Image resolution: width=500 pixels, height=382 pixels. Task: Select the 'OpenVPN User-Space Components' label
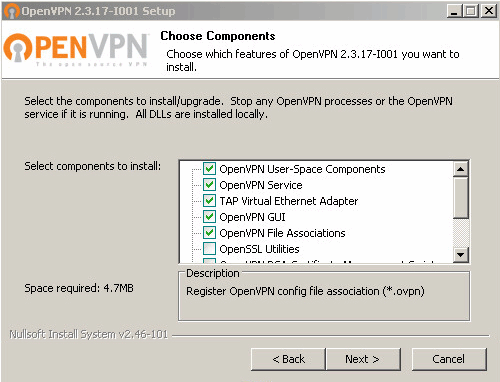click(x=302, y=169)
